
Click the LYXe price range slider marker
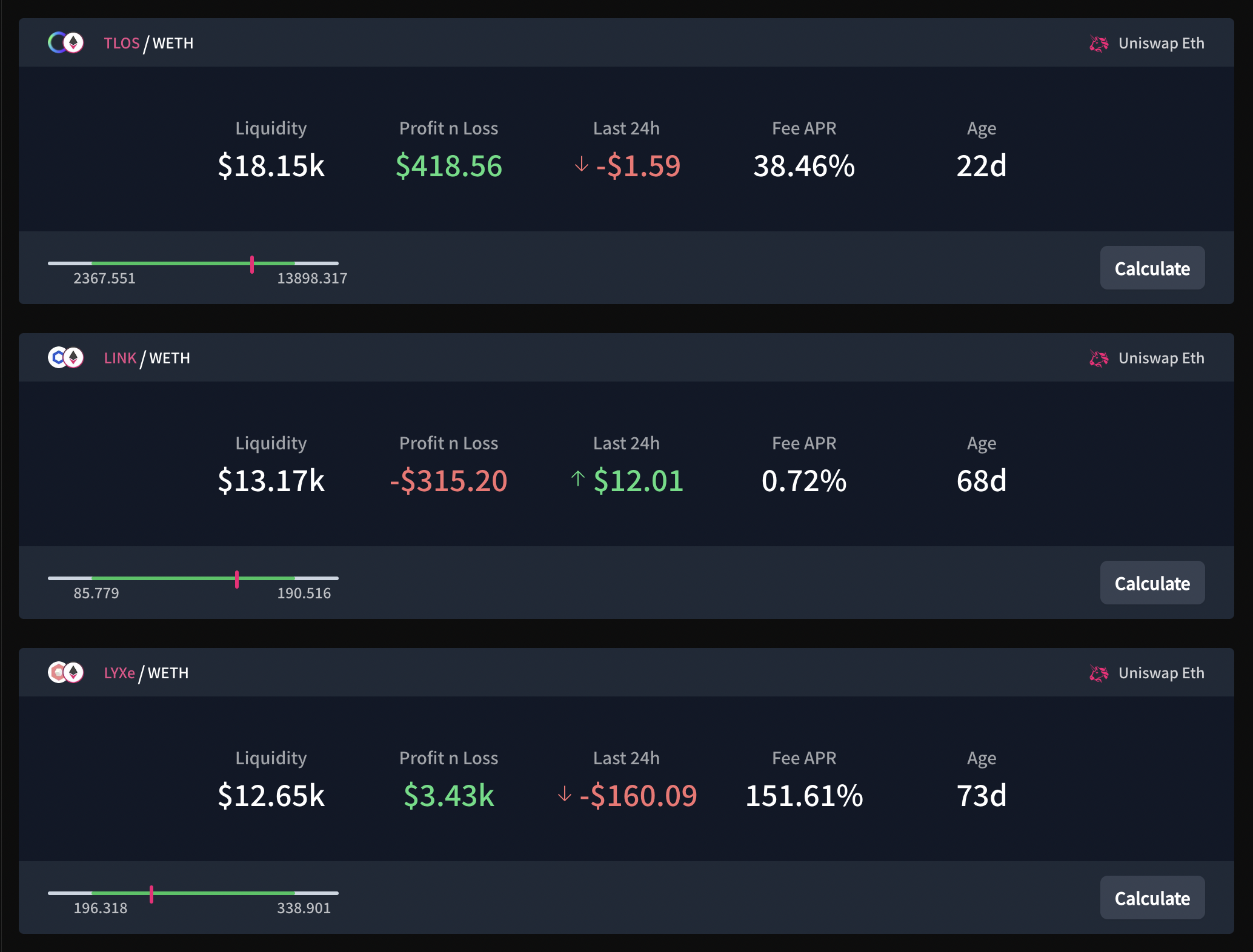[x=151, y=894]
